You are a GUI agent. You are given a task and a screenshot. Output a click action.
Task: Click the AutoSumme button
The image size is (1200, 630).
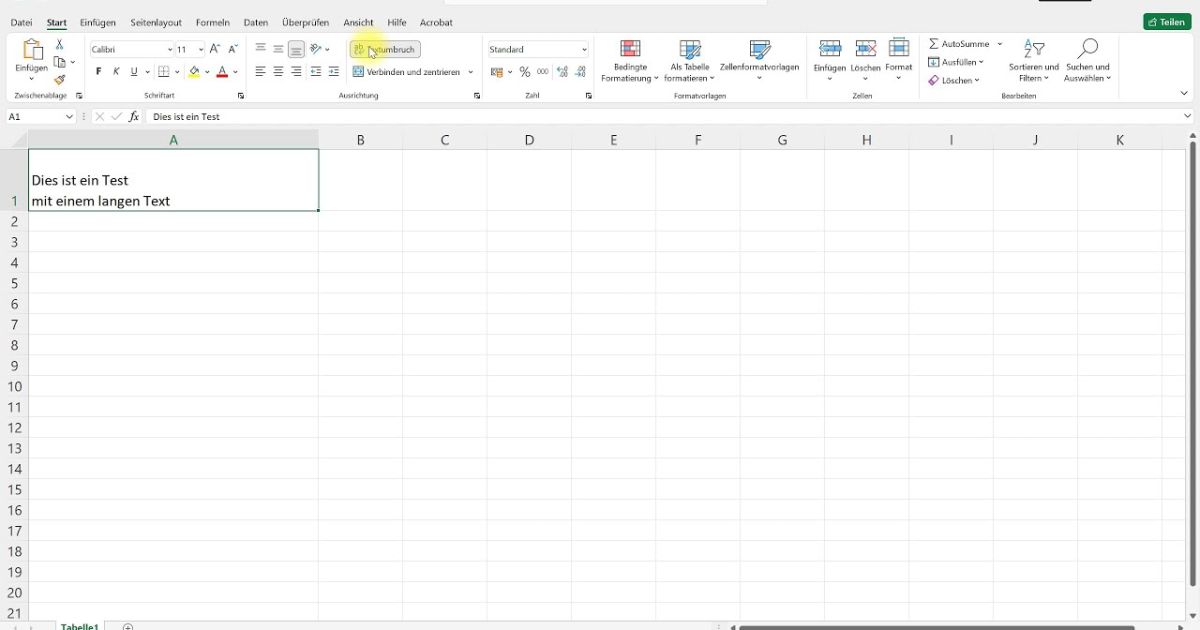(x=959, y=44)
